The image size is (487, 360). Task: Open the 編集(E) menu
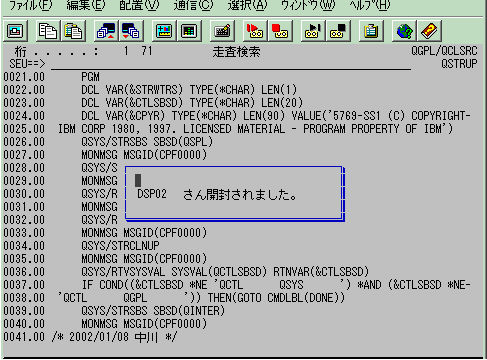[x=86, y=5]
